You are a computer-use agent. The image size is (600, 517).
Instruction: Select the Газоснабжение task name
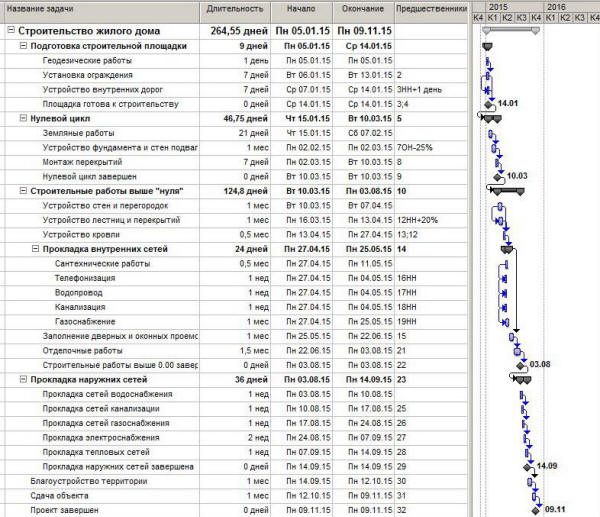pyautogui.click(x=85, y=322)
